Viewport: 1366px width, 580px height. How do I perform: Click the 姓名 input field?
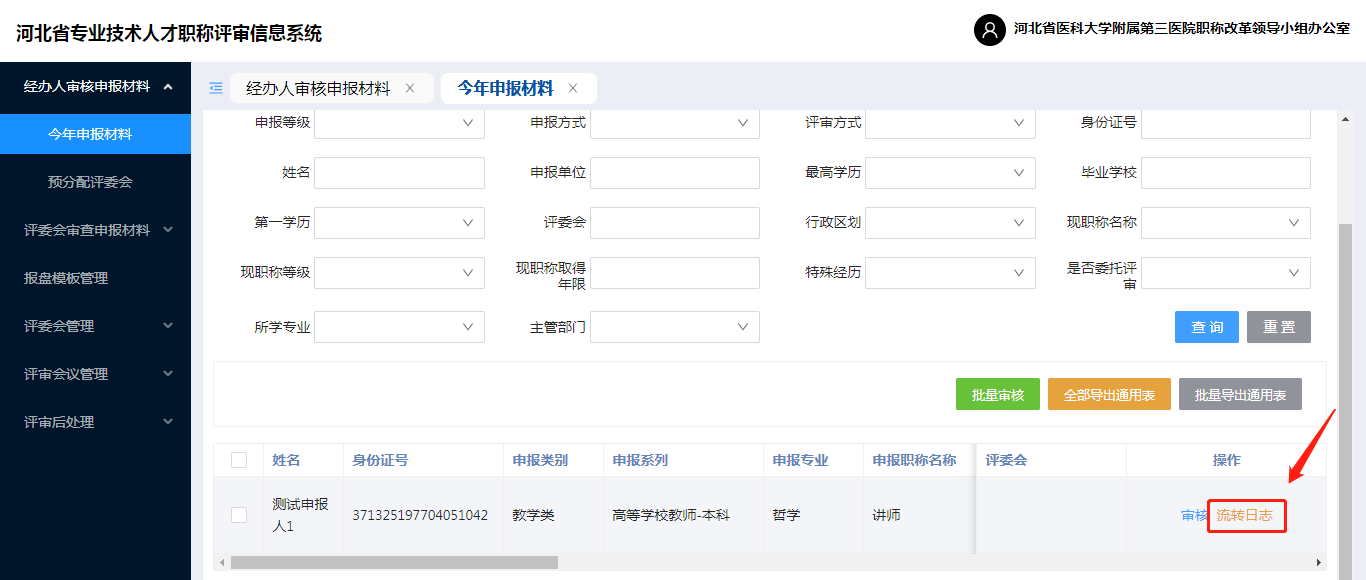click(399, 173)
